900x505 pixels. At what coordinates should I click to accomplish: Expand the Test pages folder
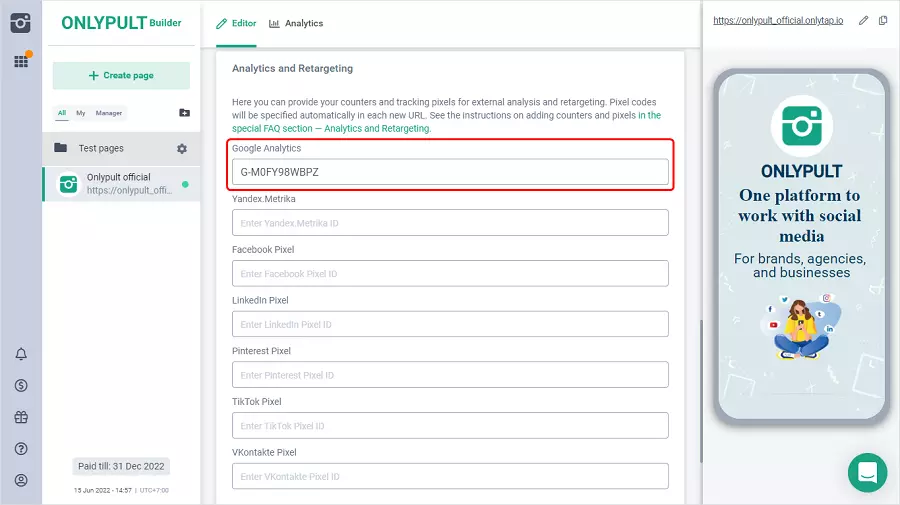tap(100, 148)
